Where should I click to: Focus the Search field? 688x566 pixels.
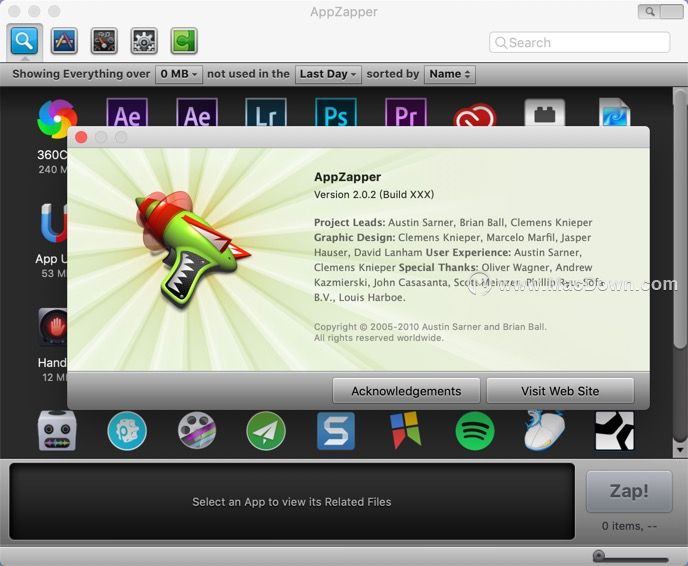coord(580,43)
